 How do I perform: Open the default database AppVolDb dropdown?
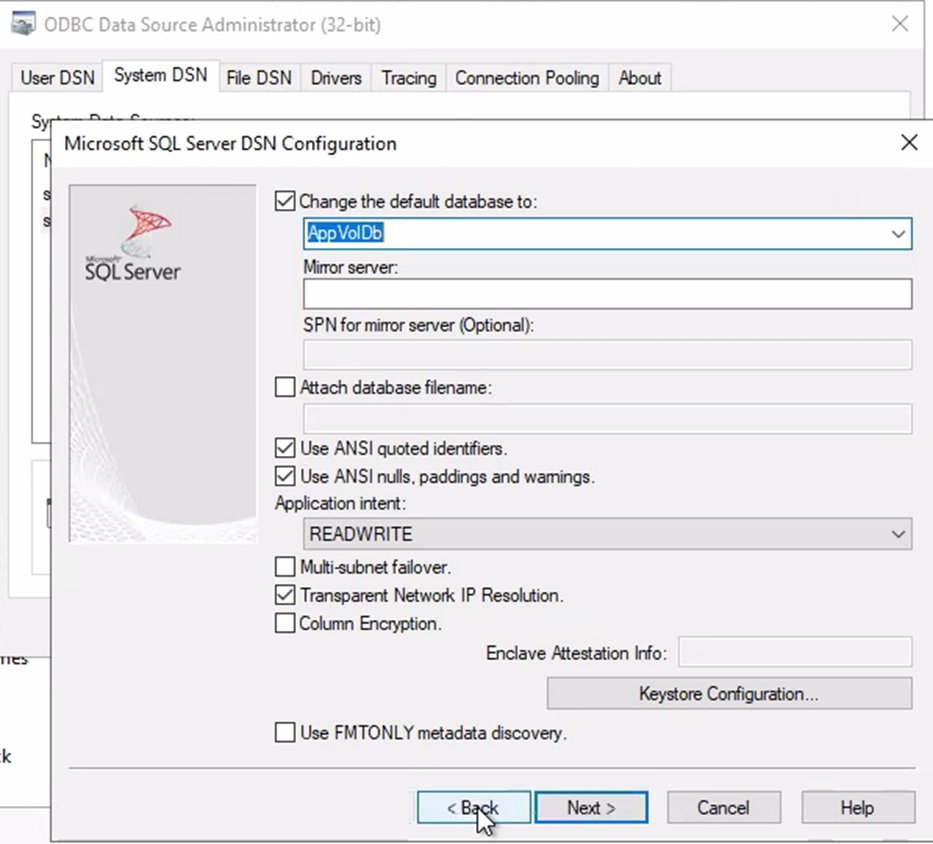[897, 233]
